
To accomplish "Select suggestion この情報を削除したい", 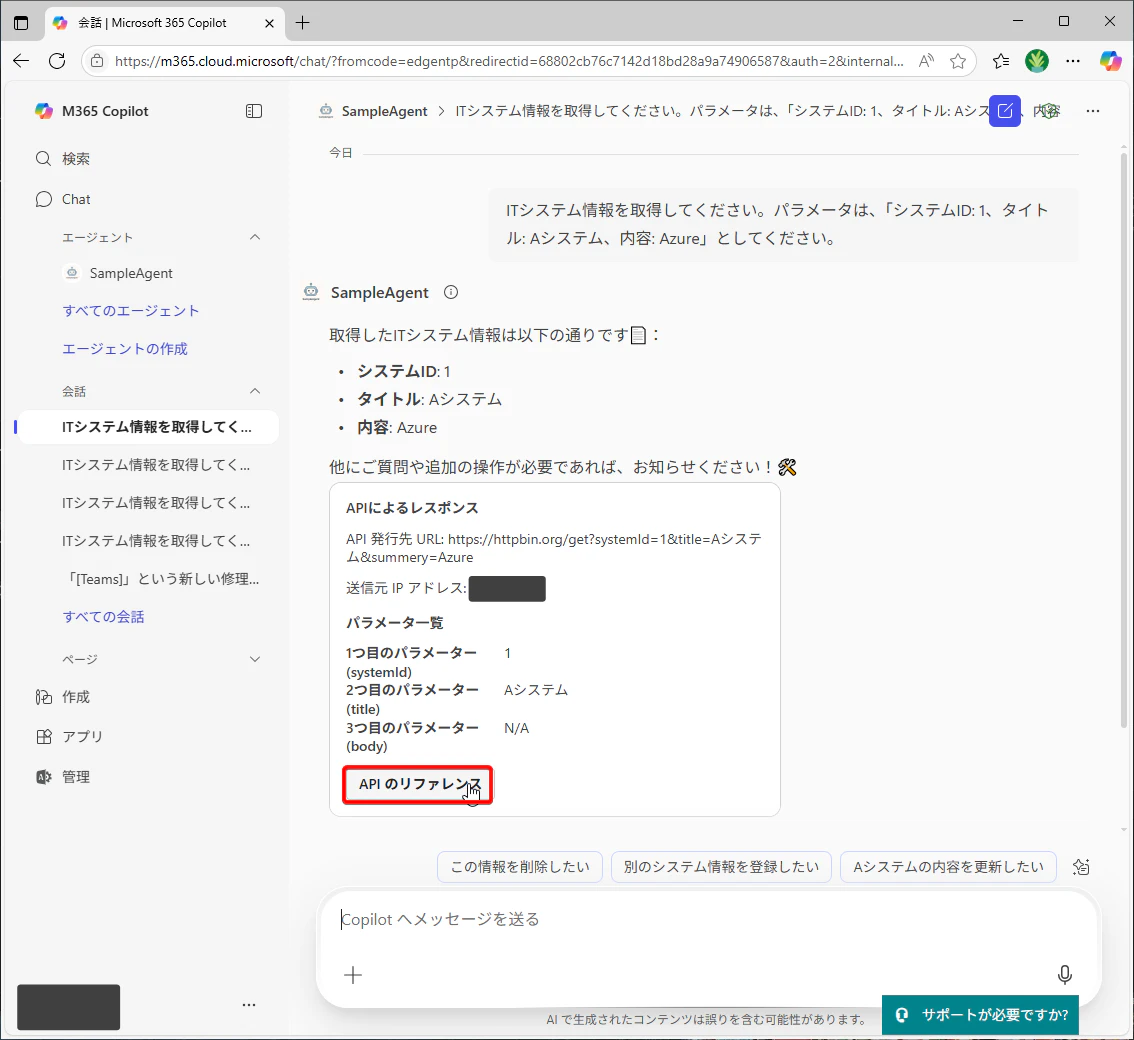I will click(519, 866).
